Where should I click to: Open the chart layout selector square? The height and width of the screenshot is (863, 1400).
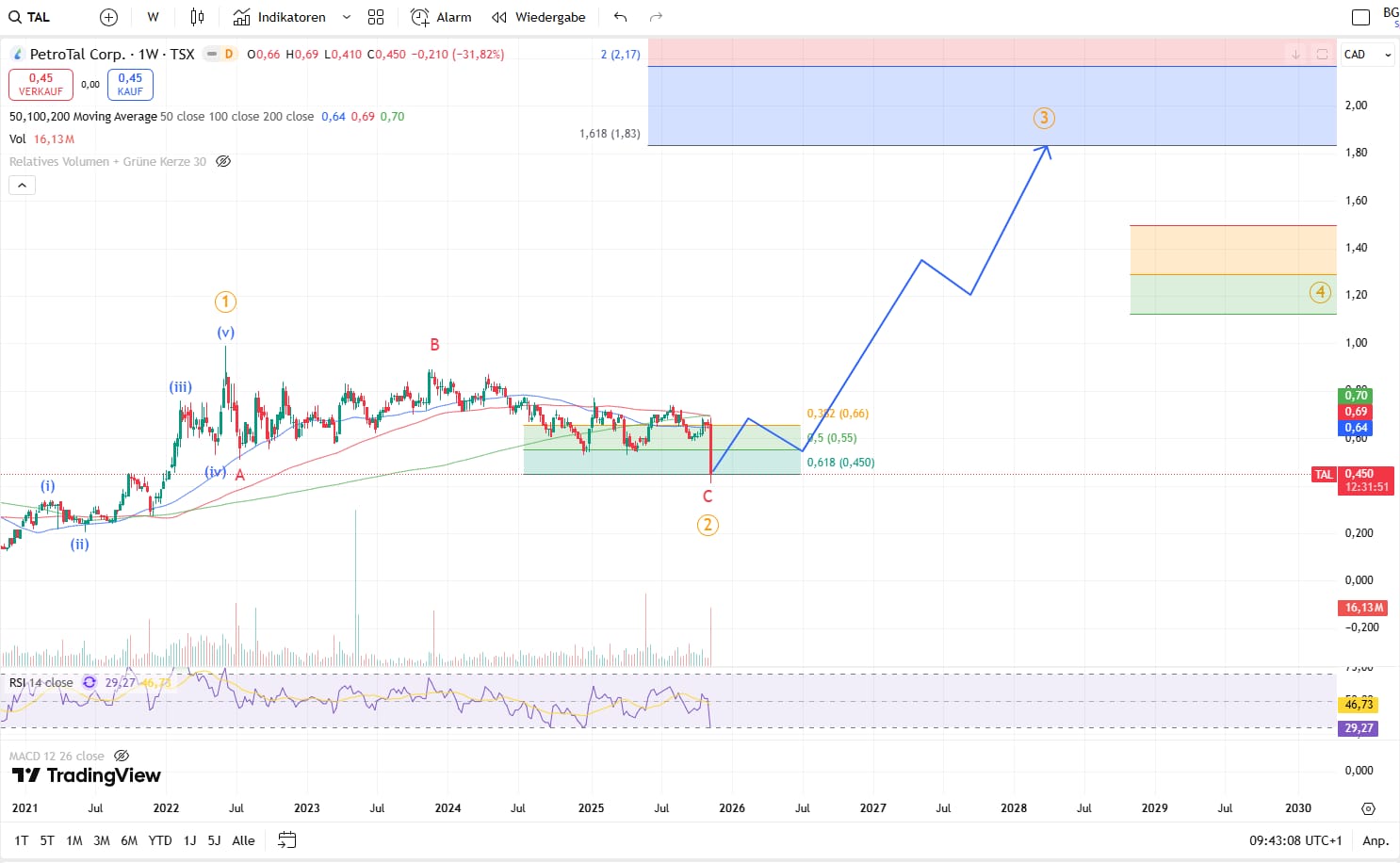coord(1360,17)
